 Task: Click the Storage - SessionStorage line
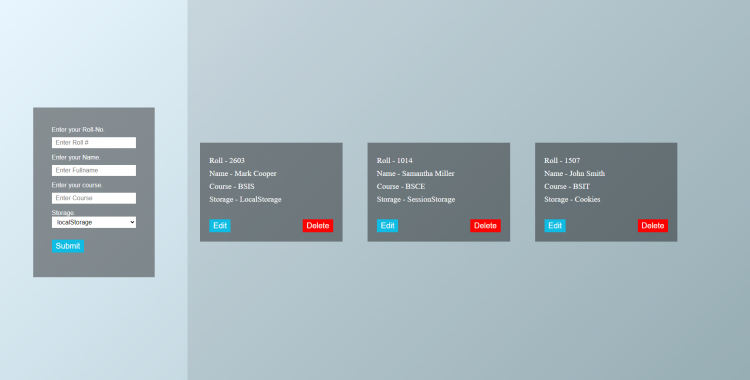point(416,199)
